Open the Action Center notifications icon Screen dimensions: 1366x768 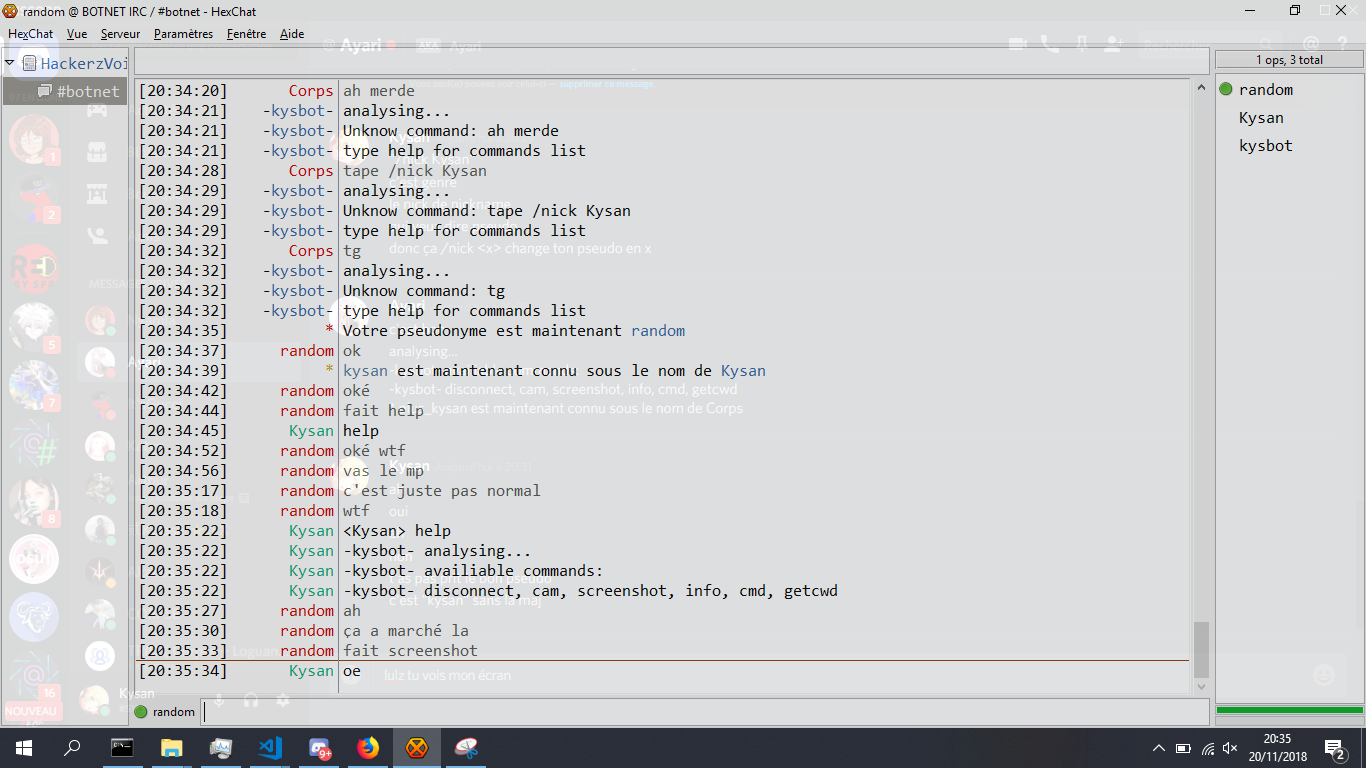click(x=1335, y=748)
